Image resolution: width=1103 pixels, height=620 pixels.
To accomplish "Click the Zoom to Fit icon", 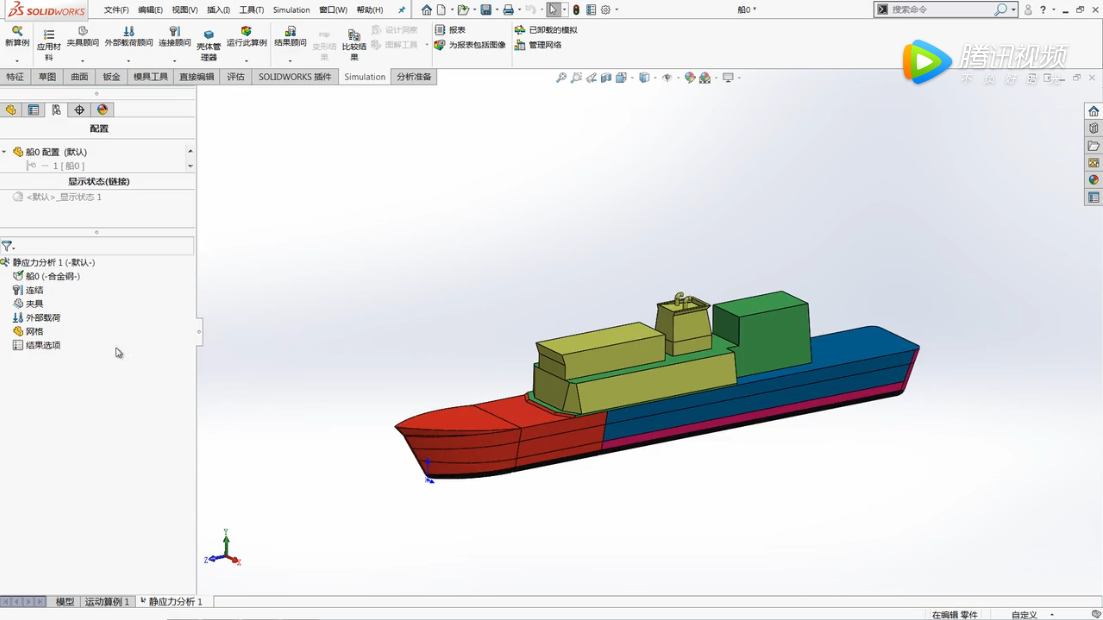I will (561, 77).
